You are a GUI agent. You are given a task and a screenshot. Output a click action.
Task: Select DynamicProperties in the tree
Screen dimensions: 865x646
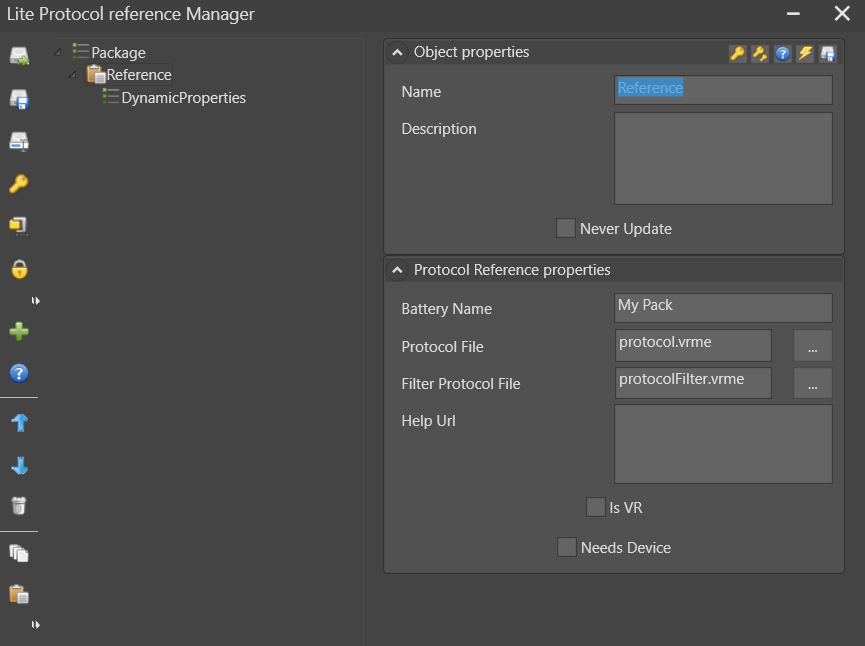click(x=183, y=98)
